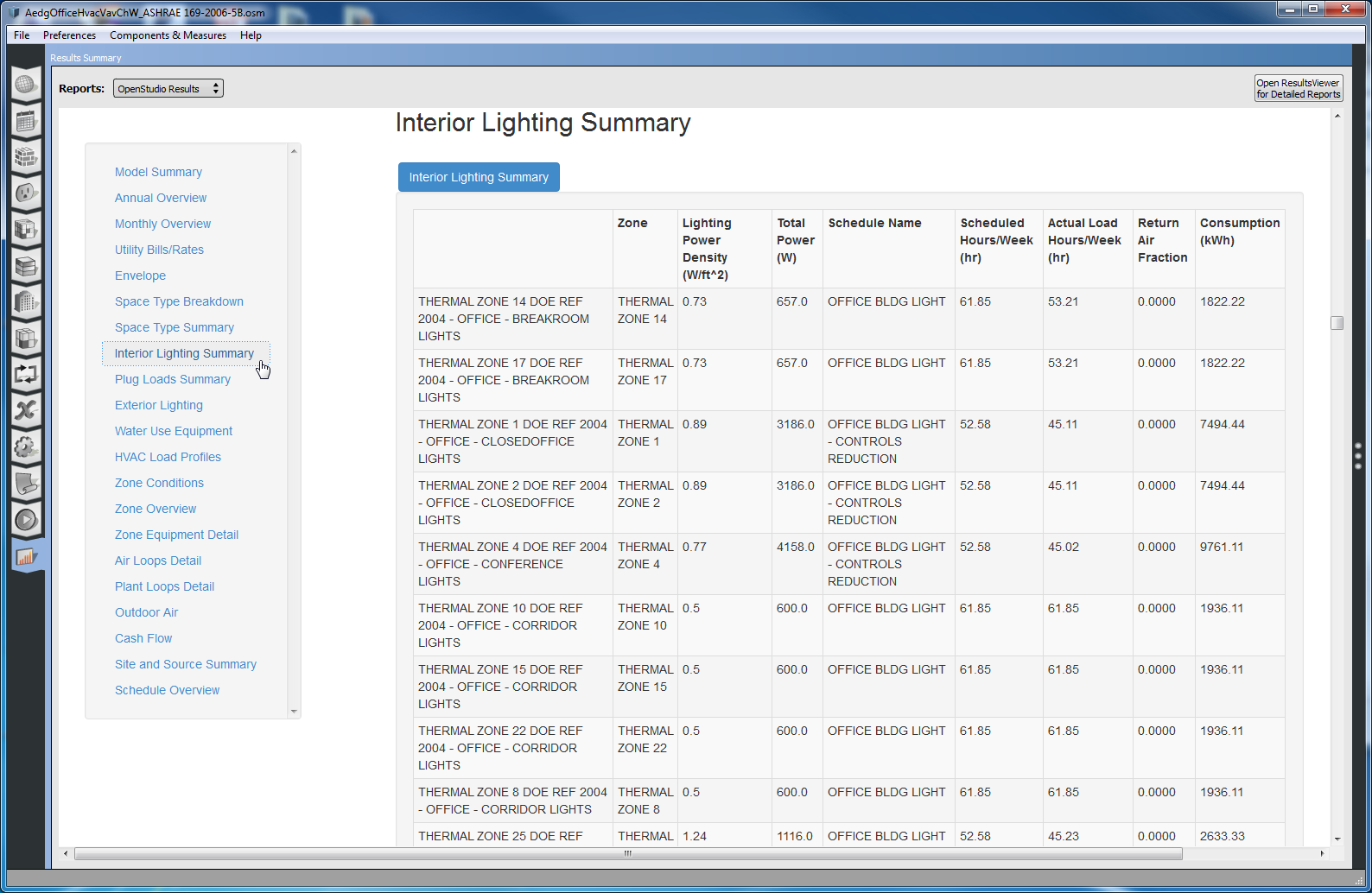Image resolution: width=1372 pixels, height=893 pixels.
Task: Jump to the Envelope section
Action: click(x=140, y=275)
